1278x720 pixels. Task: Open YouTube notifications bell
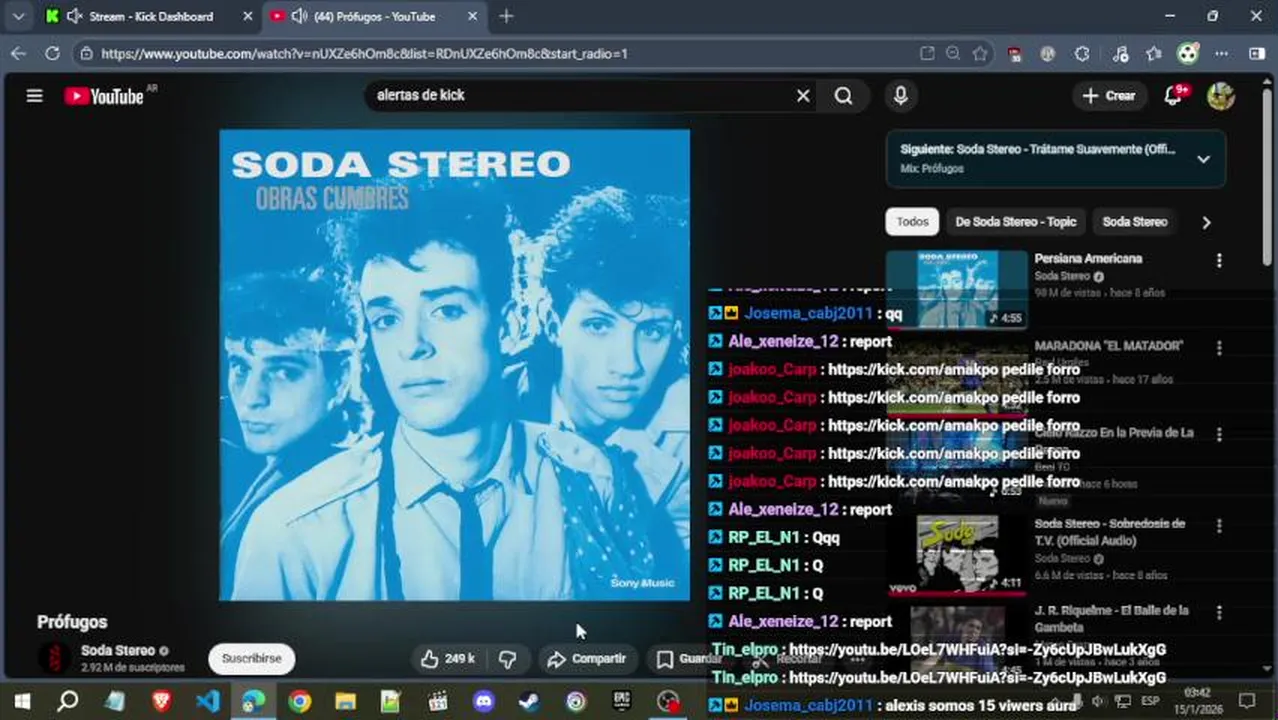pos(1174,95)
